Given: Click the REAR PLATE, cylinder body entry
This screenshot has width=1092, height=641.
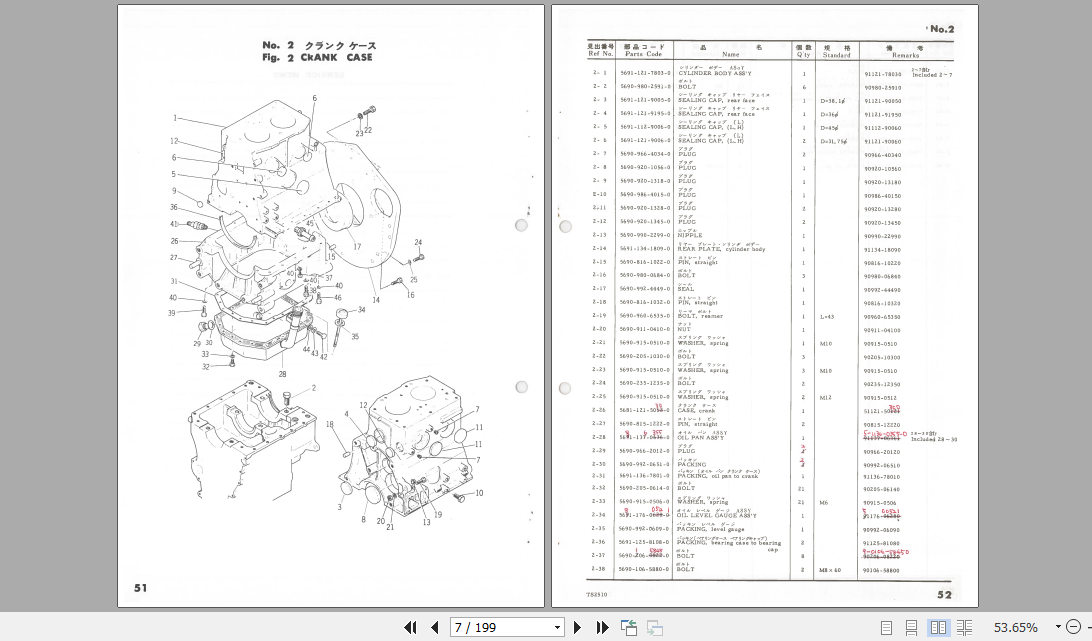Looking at the screenshot, I should (x=722, y=249).
